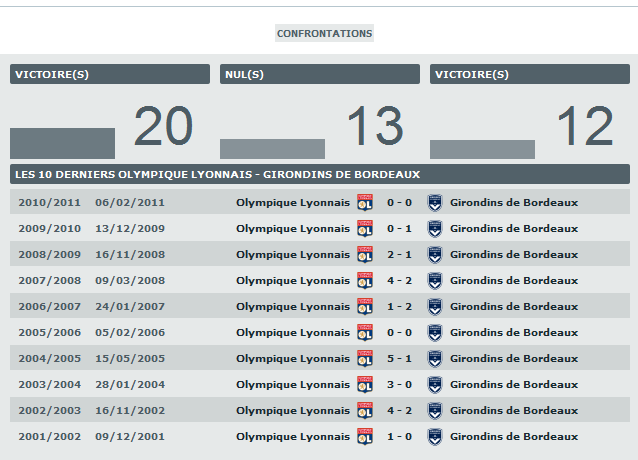Click the 5 - 1 score from 15/05/2005
Viewport: 638px width, 460px height.
400,359
